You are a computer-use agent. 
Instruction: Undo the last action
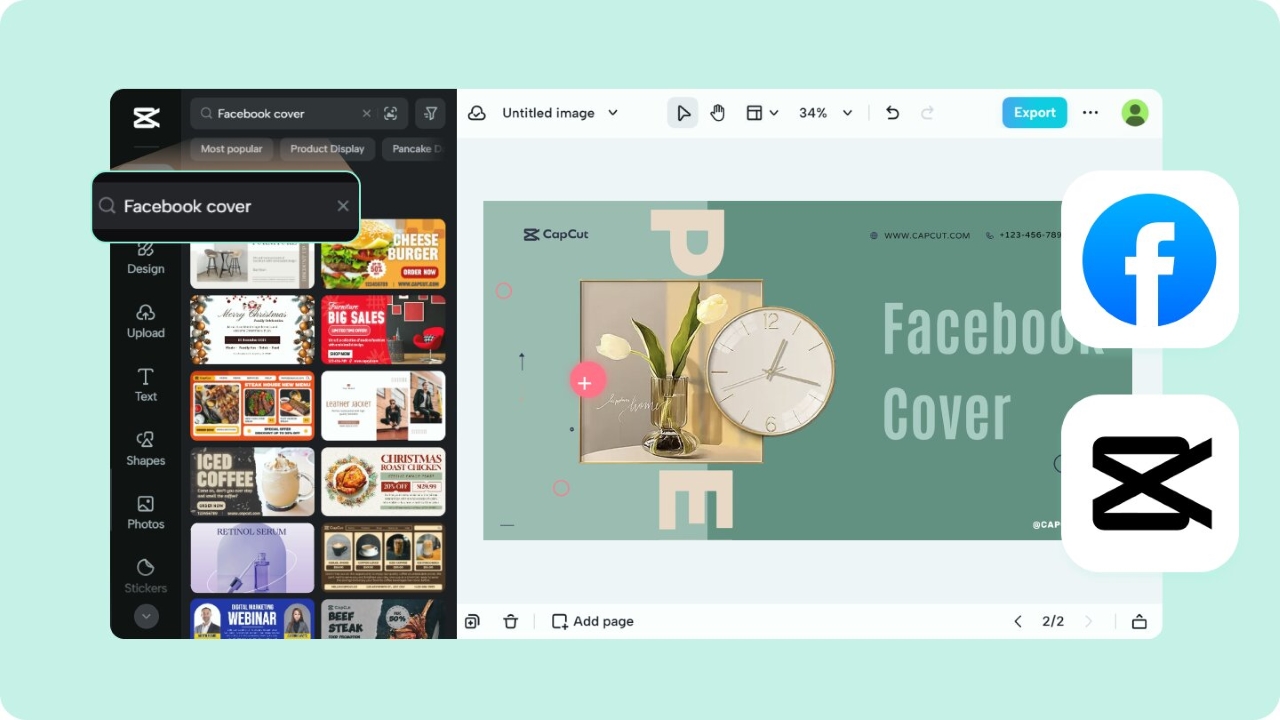tap(892, 113)
